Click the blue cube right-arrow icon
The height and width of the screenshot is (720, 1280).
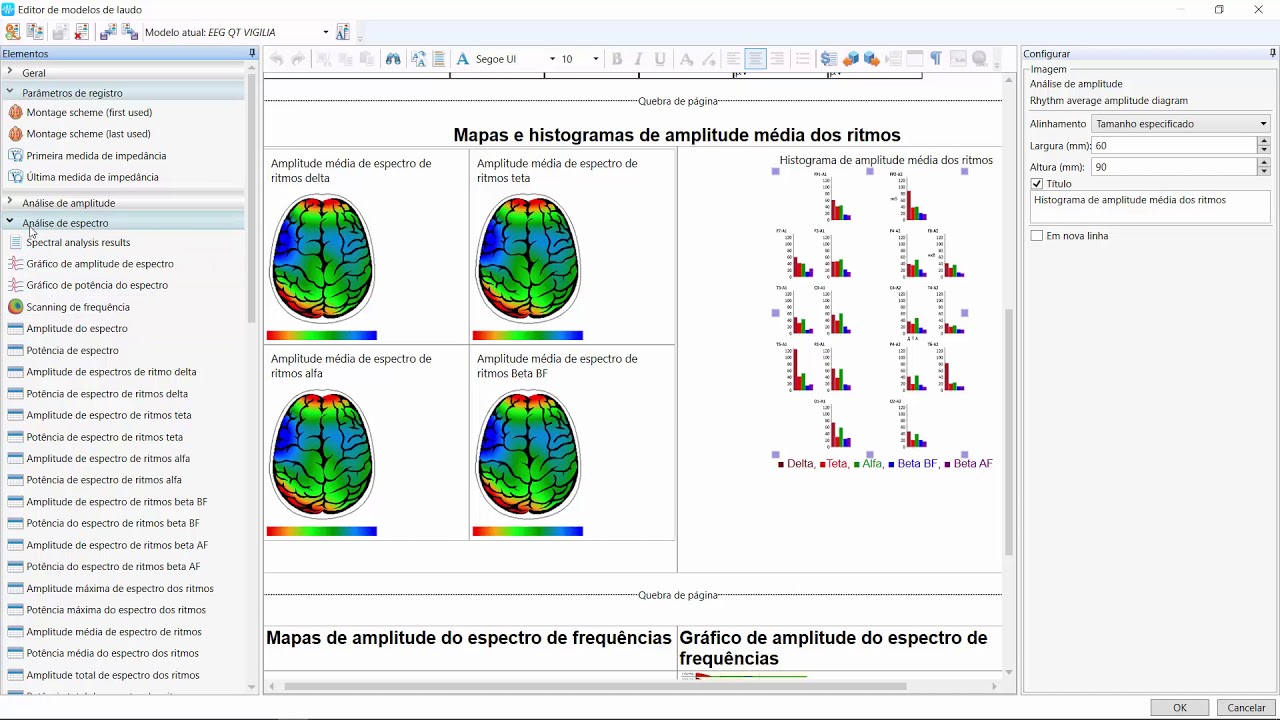pyautogui.click(x=872, y=59)
